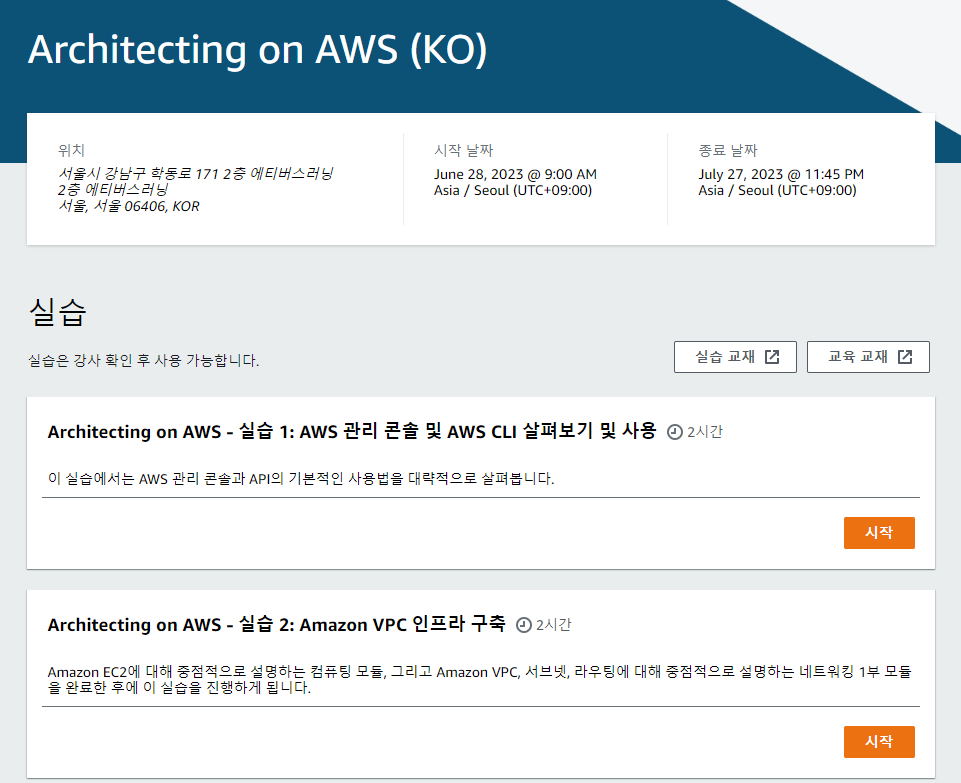The height and width of the screenshot is (783, 961).
Task: Click the external link icon on 교육 교재
Action: click(x=905, y=357)
